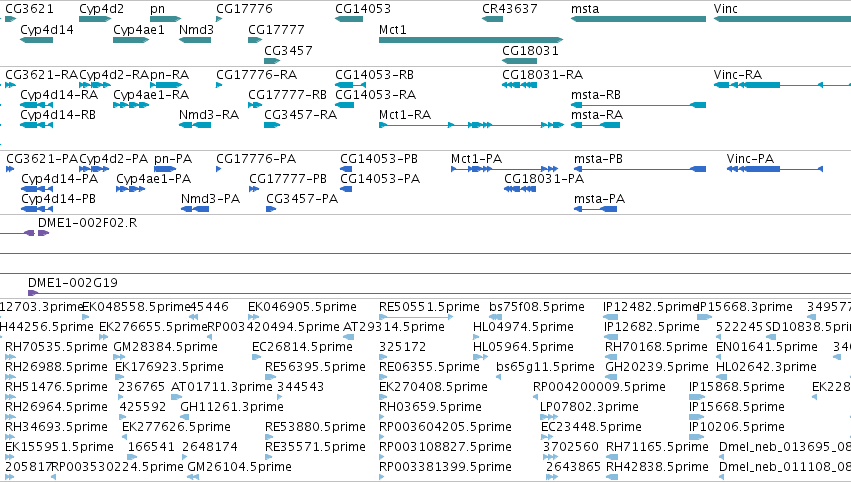The image size is (851, 482).
Task: Click the CG14053-RB transcript label
Action: point(374,75)
